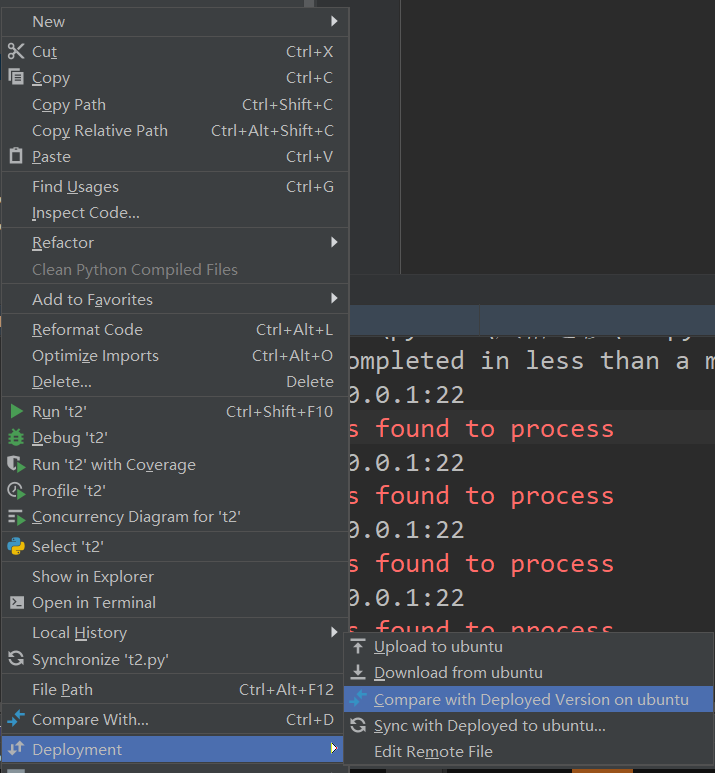Click the green Run 't2' icon
The width and height of the screenshot is (715, 773).
coord(16,411)
